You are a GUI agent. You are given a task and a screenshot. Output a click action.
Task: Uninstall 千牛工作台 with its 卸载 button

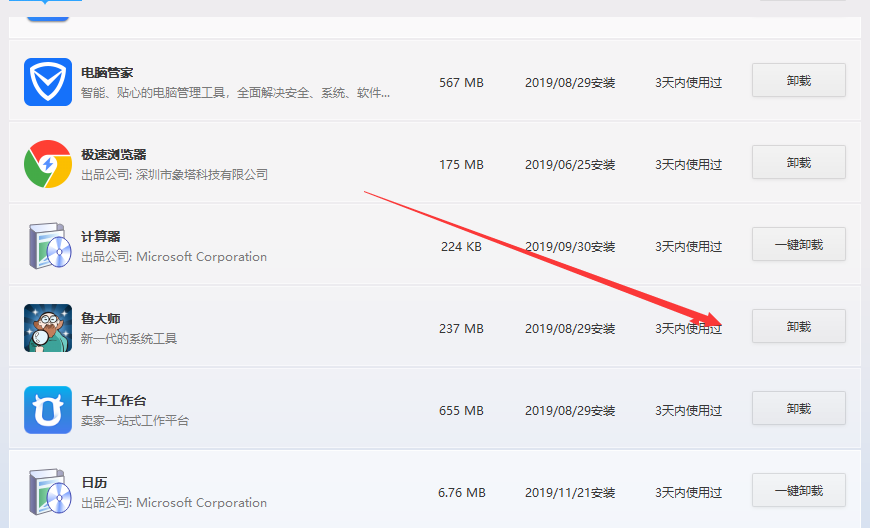(x=798, y=408)
